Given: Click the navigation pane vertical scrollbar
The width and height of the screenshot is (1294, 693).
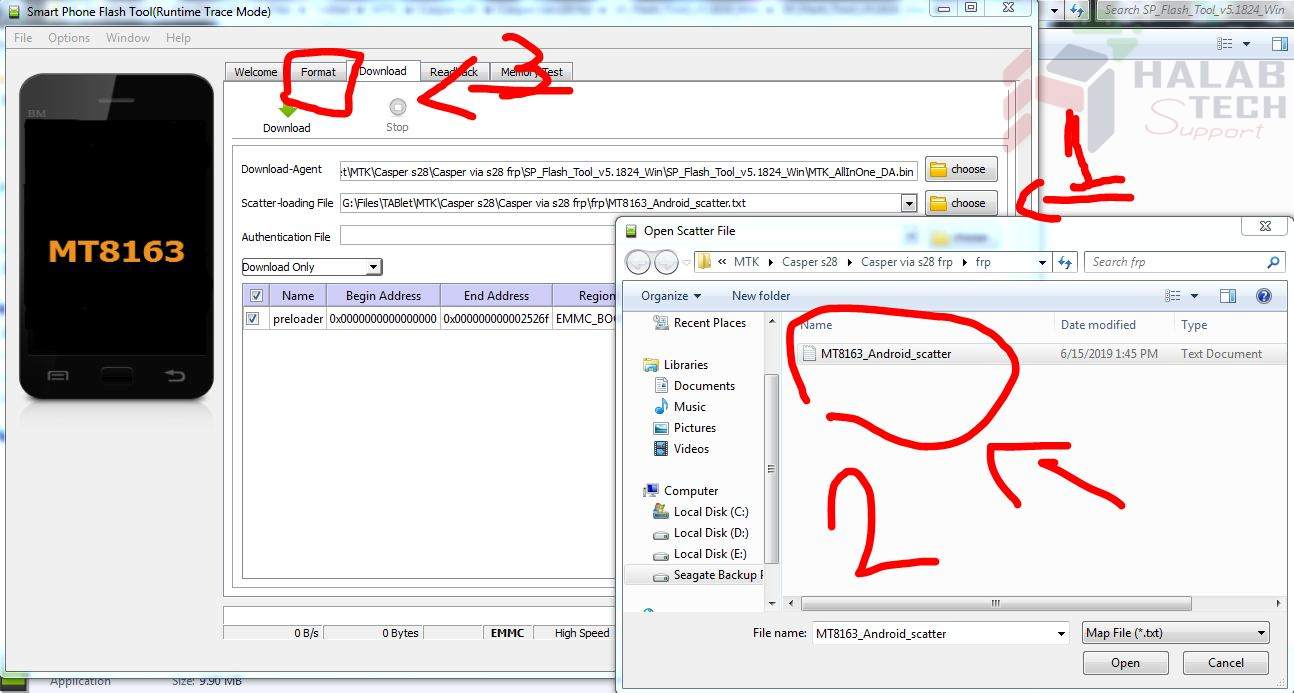Looking at the screenshot, I should (x=771, y=468).
